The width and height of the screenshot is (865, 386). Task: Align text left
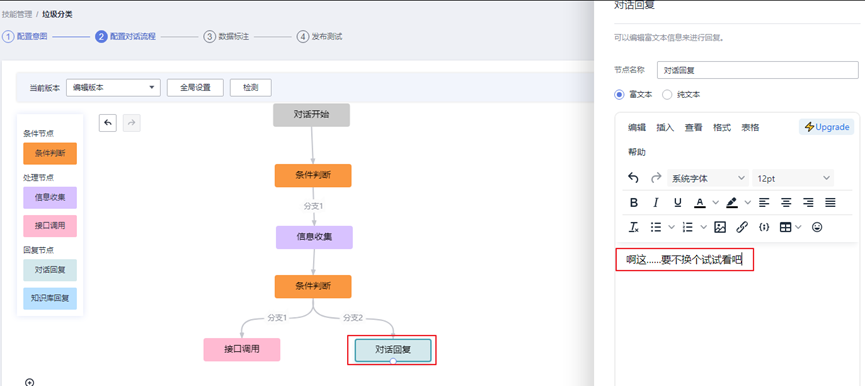pyautogui.click(x=764, y=202)
